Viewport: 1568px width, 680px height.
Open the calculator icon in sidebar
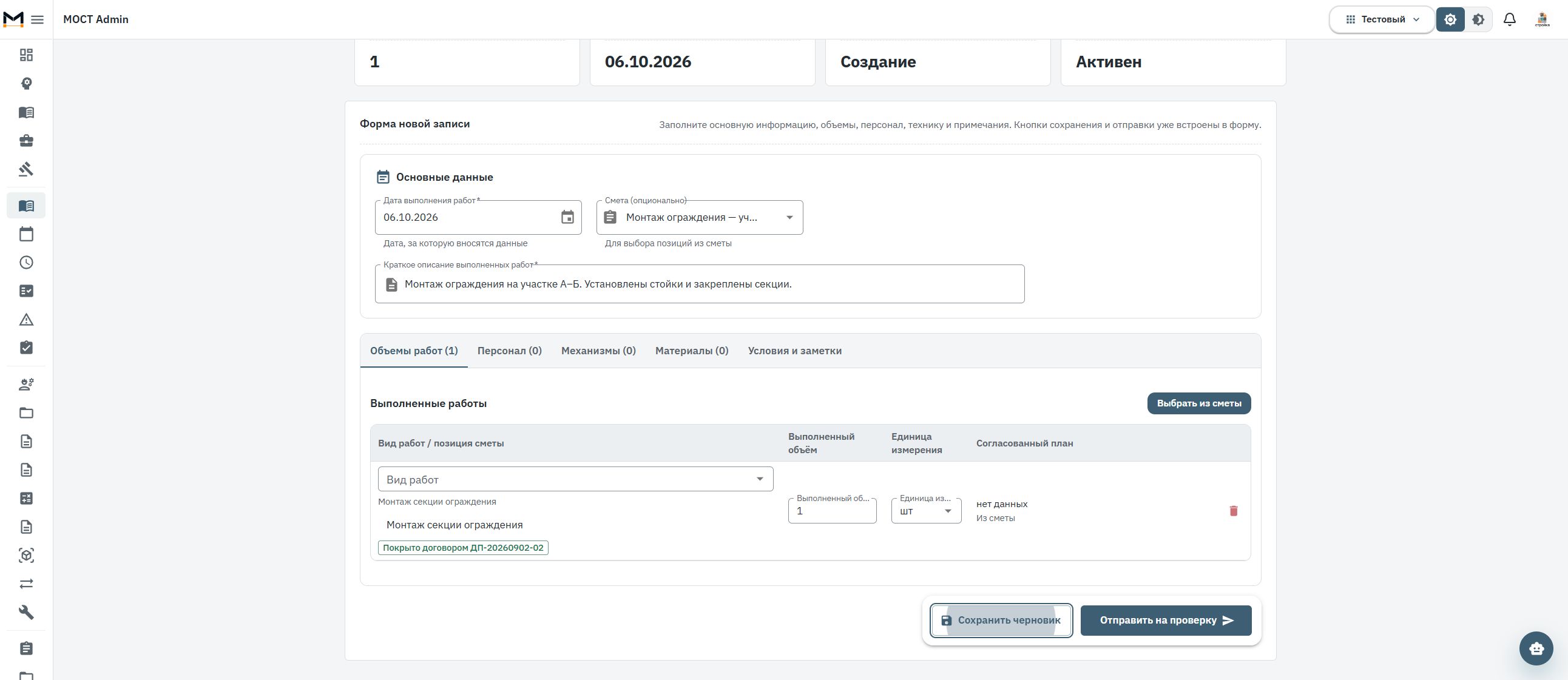26,499
